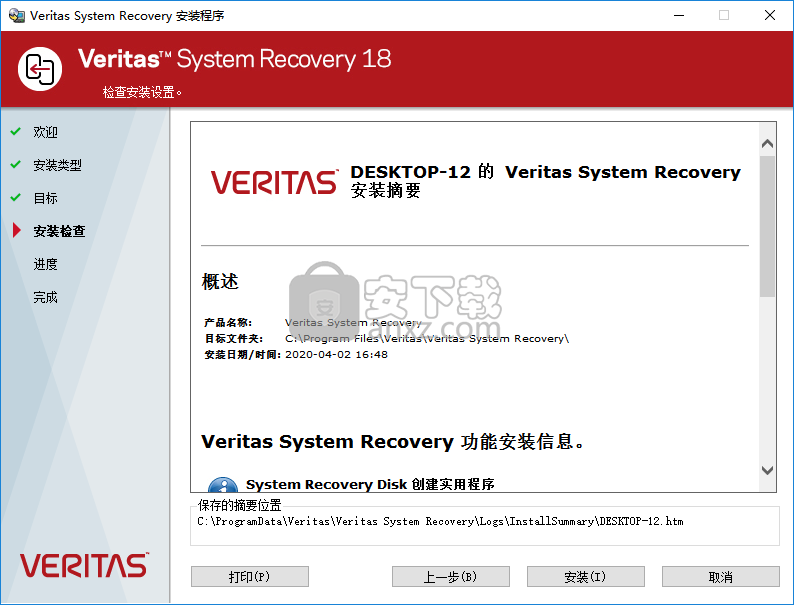This screenshot has width=794, height=605.
Task: Select the 完成 step in sidebar
Action: (46, 297)
